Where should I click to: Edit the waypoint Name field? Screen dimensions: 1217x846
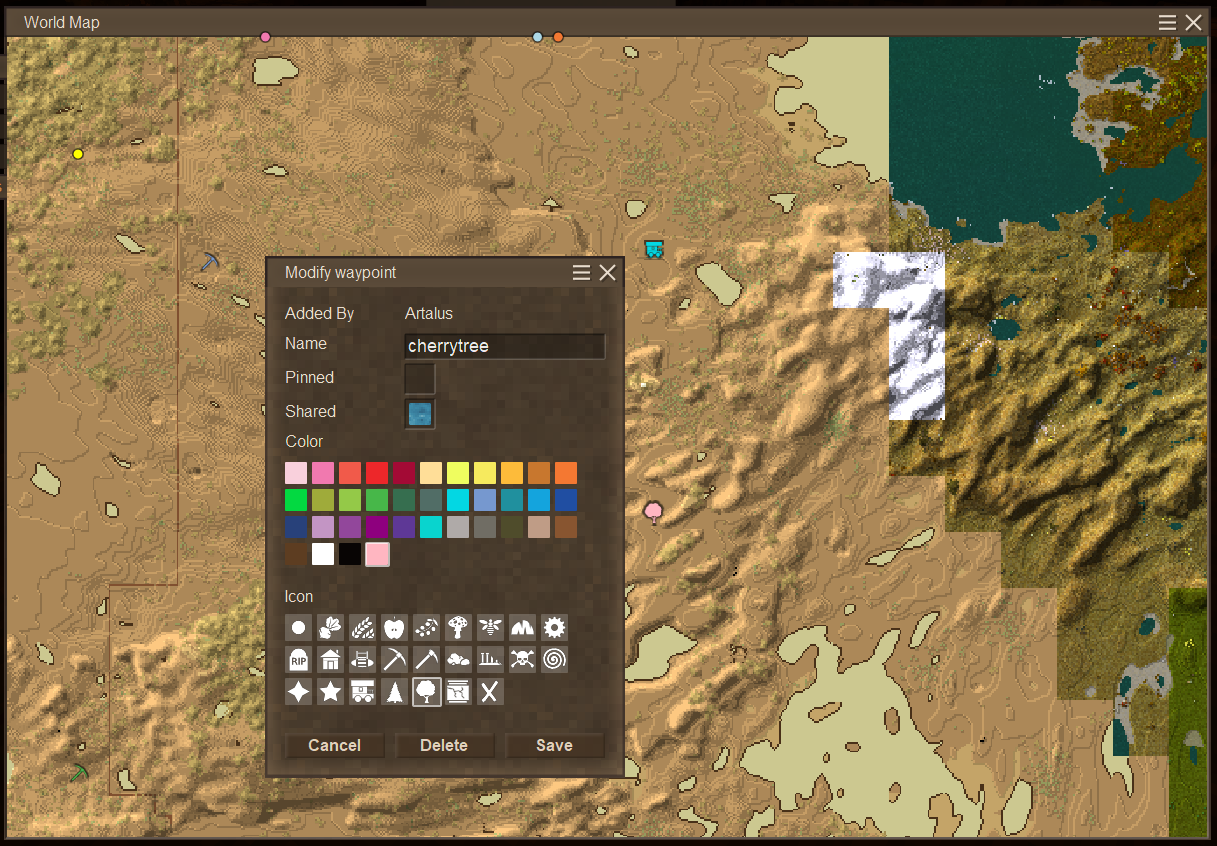pyautogui.click(x=505, y=346)
